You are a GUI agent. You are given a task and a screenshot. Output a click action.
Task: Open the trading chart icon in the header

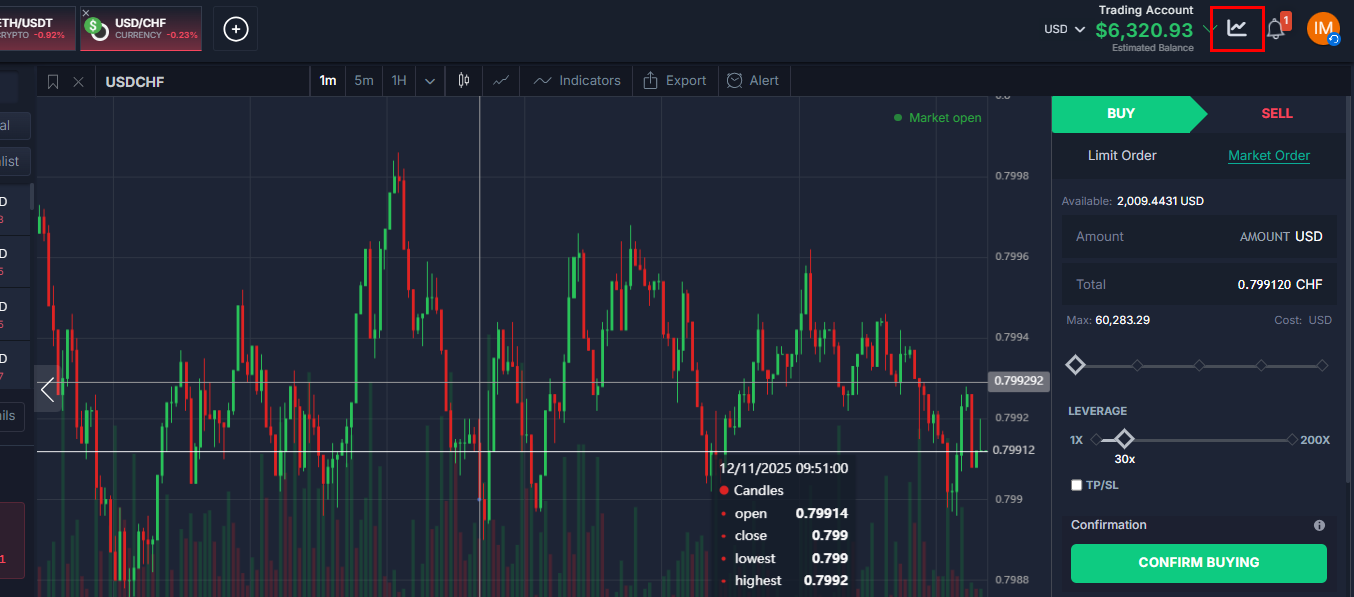[x=1237, y=28]
